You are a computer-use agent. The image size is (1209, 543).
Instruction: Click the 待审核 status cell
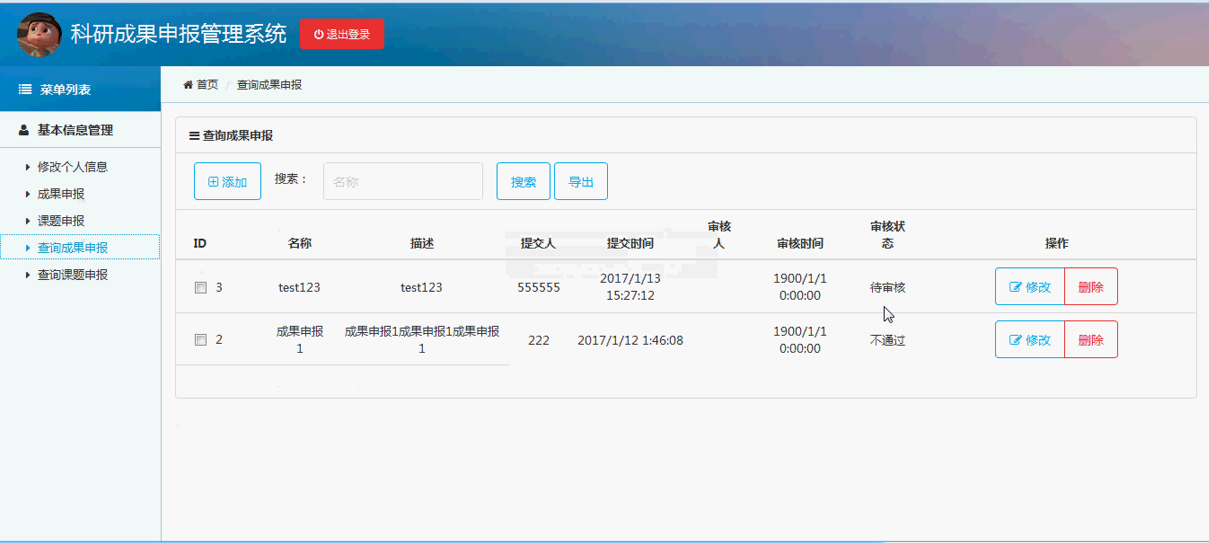click(888, 287)
